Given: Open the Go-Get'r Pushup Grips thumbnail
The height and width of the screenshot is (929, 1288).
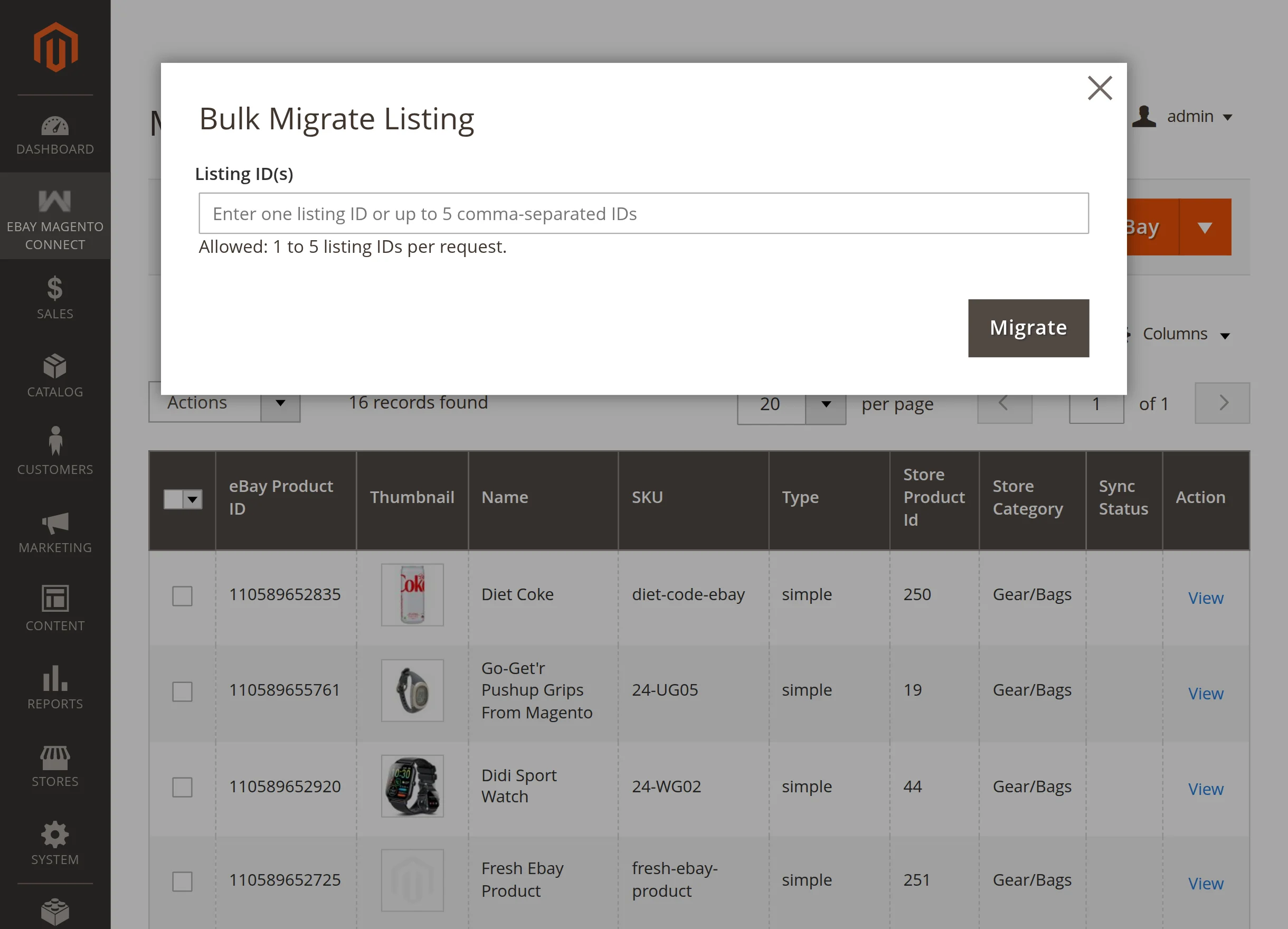Looking at the screenshot, I should [412, 690].
